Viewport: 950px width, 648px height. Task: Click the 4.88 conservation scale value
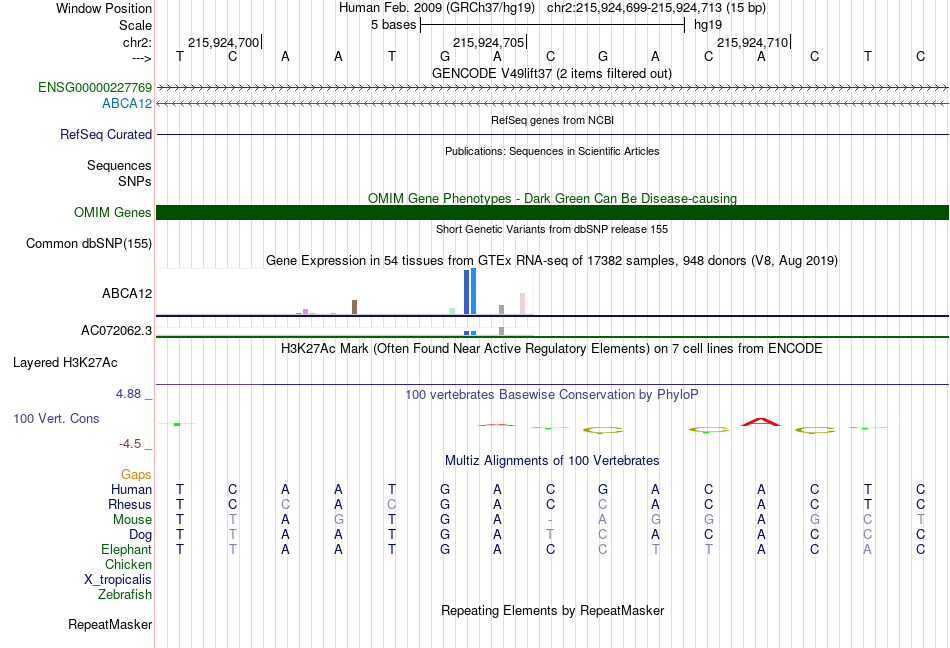tap(128, 394)
